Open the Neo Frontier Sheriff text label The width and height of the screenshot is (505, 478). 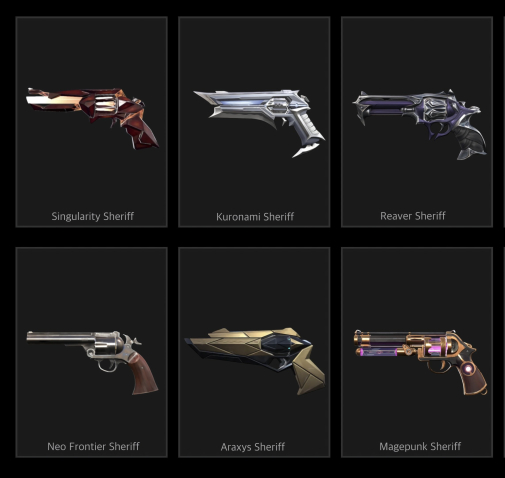[93, 446]
